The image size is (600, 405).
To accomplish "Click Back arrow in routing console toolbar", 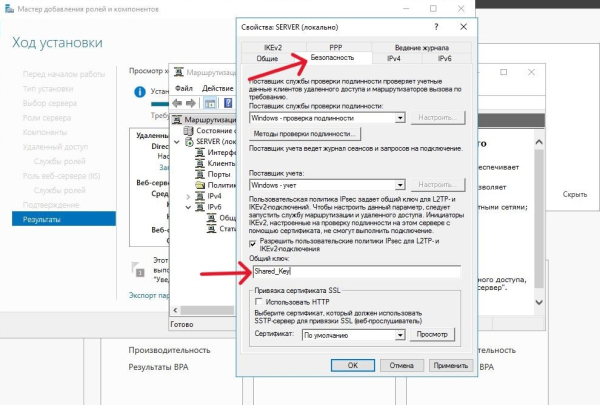I will 177,103.
